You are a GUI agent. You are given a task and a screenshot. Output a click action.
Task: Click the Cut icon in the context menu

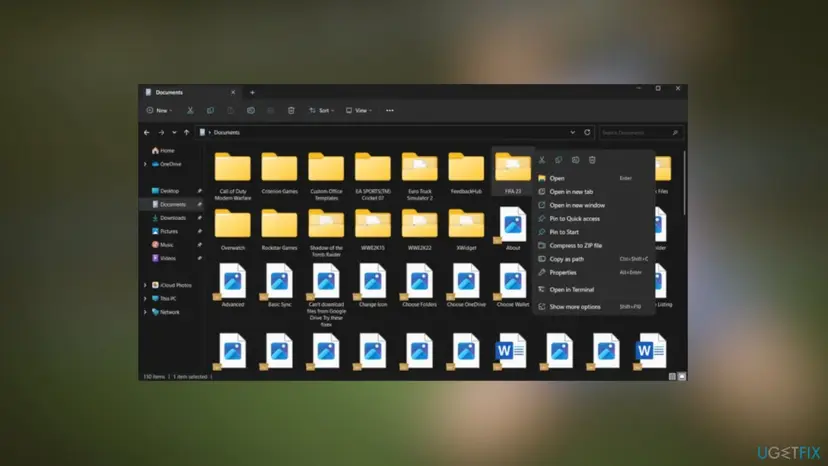[542, 160]
